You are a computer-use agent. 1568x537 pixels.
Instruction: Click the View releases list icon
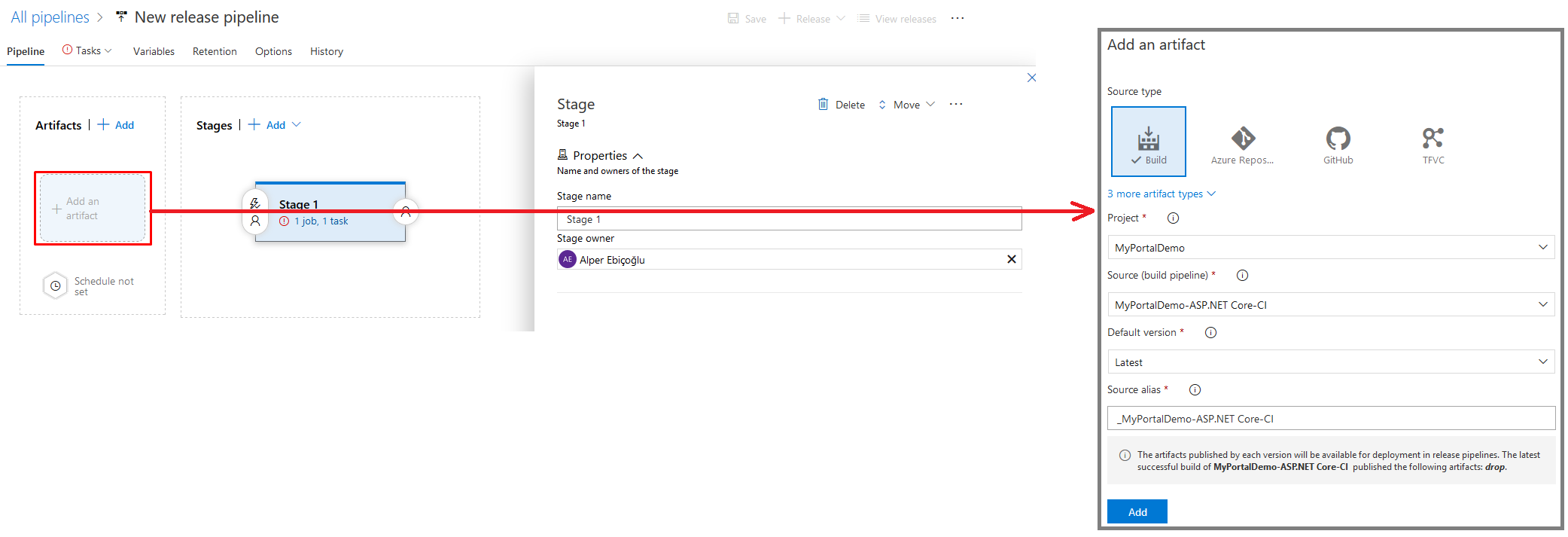pyautogui.click(x=863, y=18)
